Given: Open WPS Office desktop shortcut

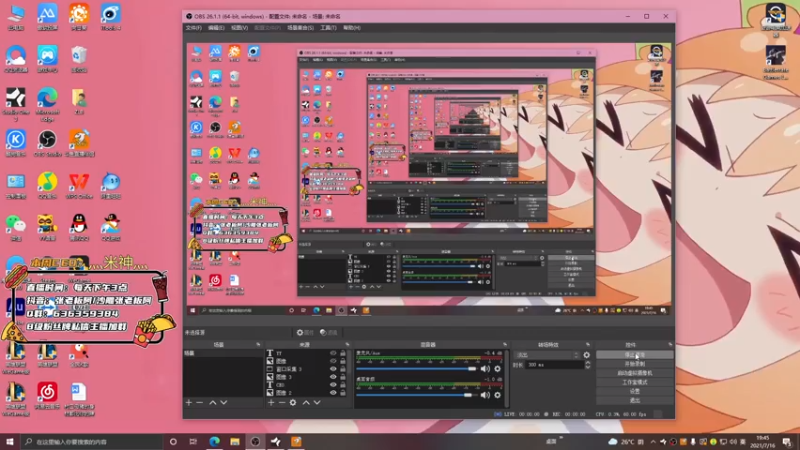Looking at the screenshot, I should 79,186.
